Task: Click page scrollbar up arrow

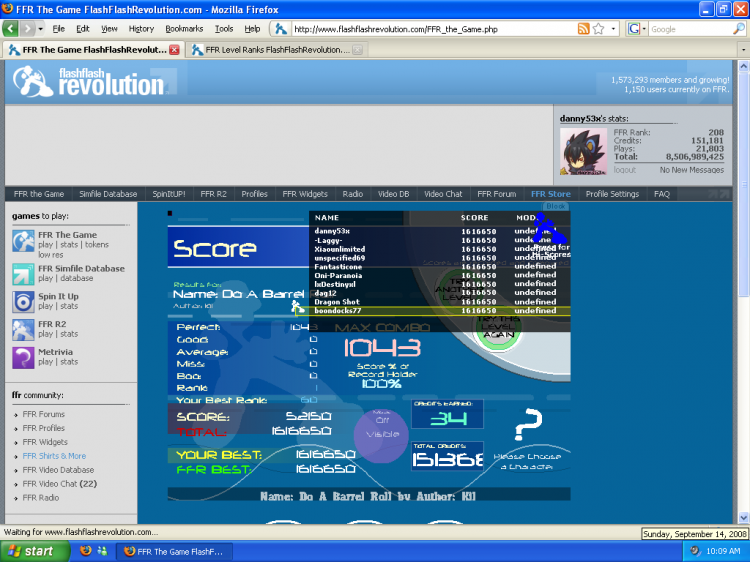Action: [743, 66]
